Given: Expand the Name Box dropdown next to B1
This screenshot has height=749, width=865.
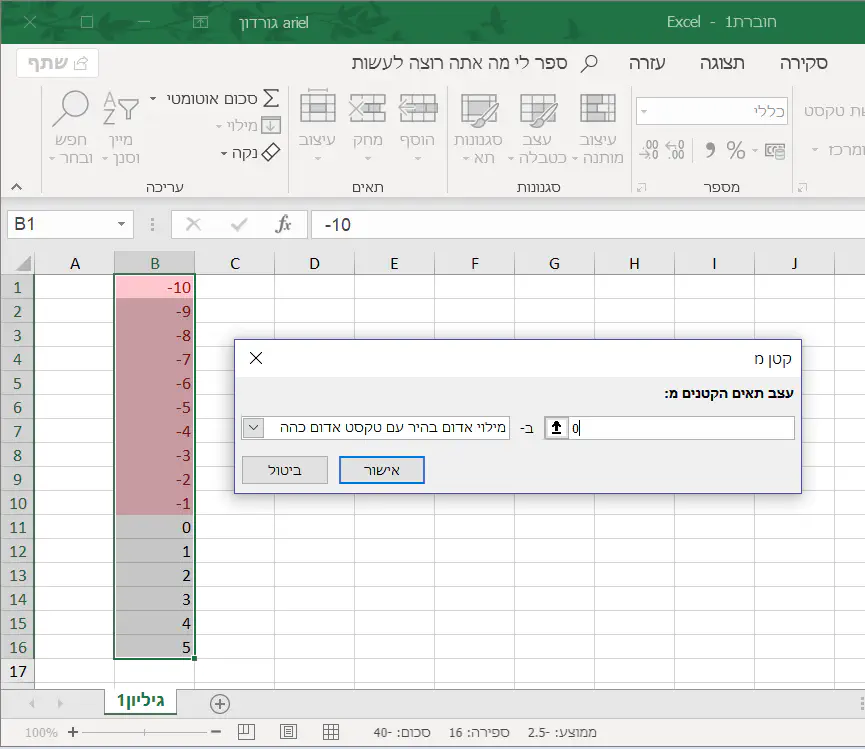Looking at the screenshot, I should point(123,225).
